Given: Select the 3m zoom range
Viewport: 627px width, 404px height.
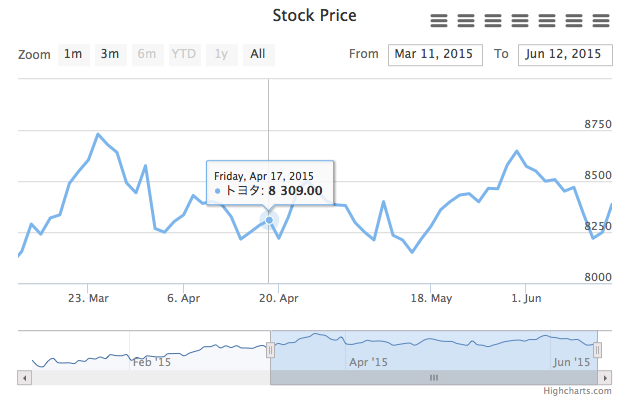Looking at the screenshot, I should coord(109,54).
